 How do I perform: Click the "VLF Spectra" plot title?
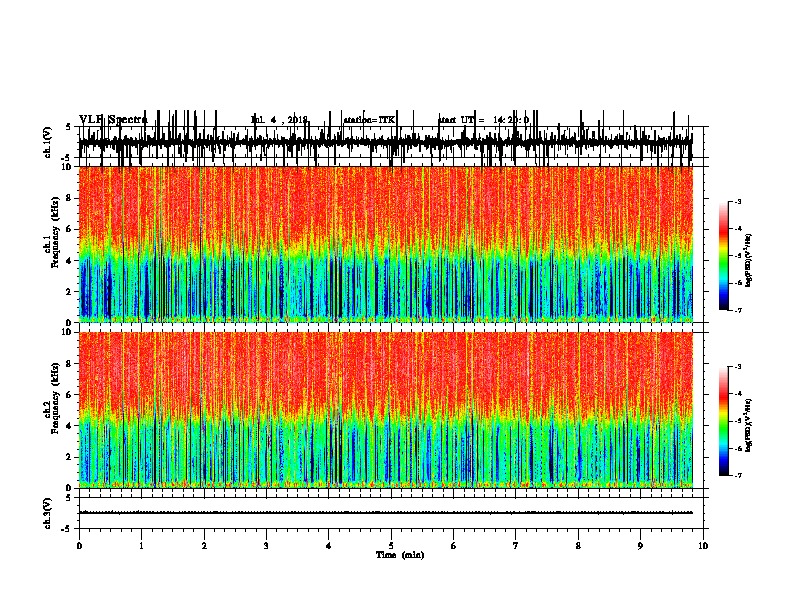113,119
